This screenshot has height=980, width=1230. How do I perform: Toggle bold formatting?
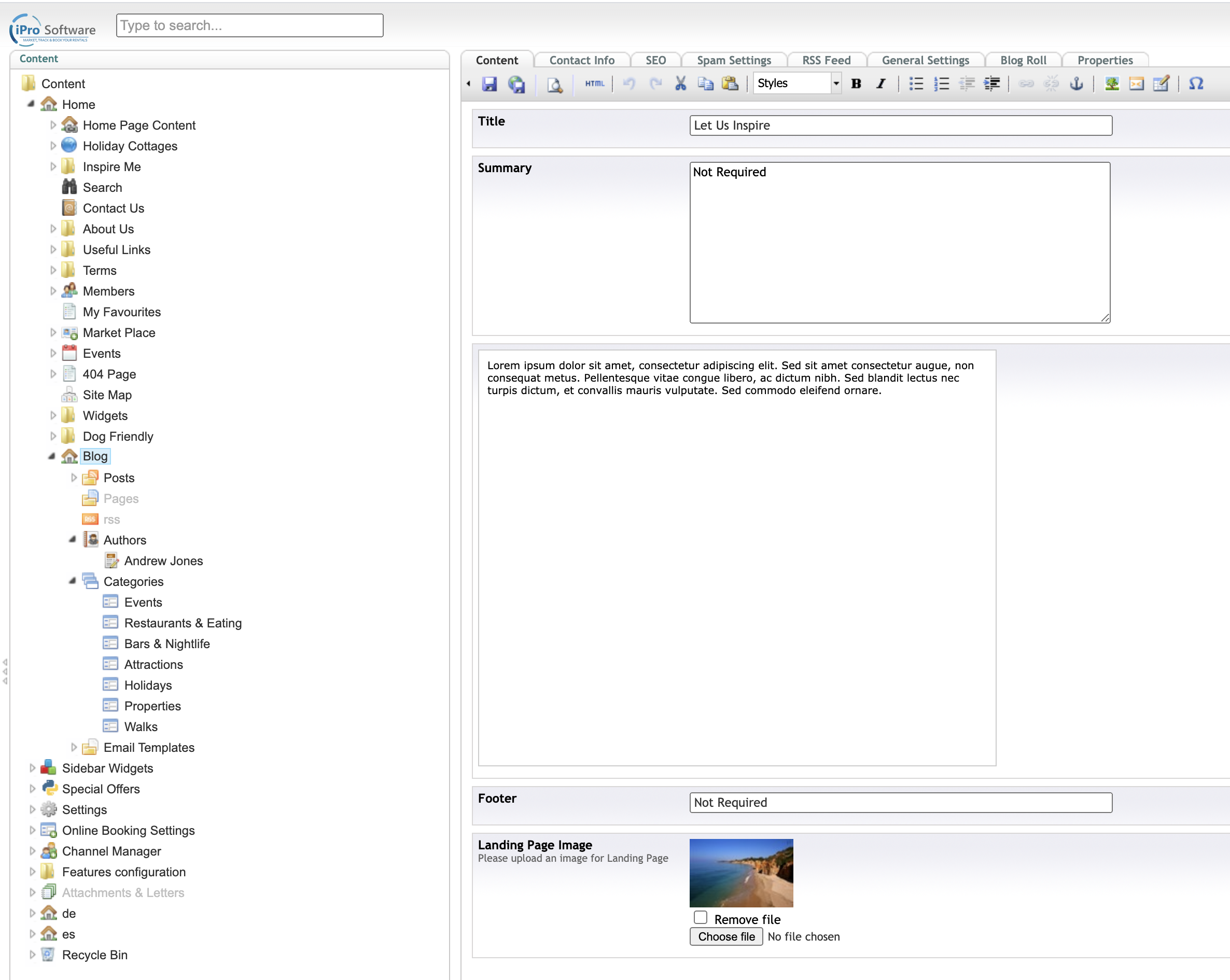(x=856, y=84)
